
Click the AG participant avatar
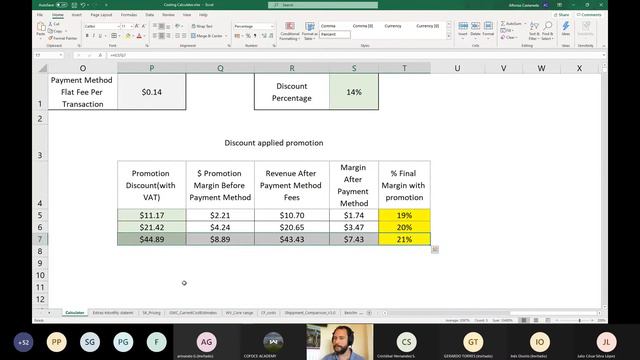(x=207, y=342)
